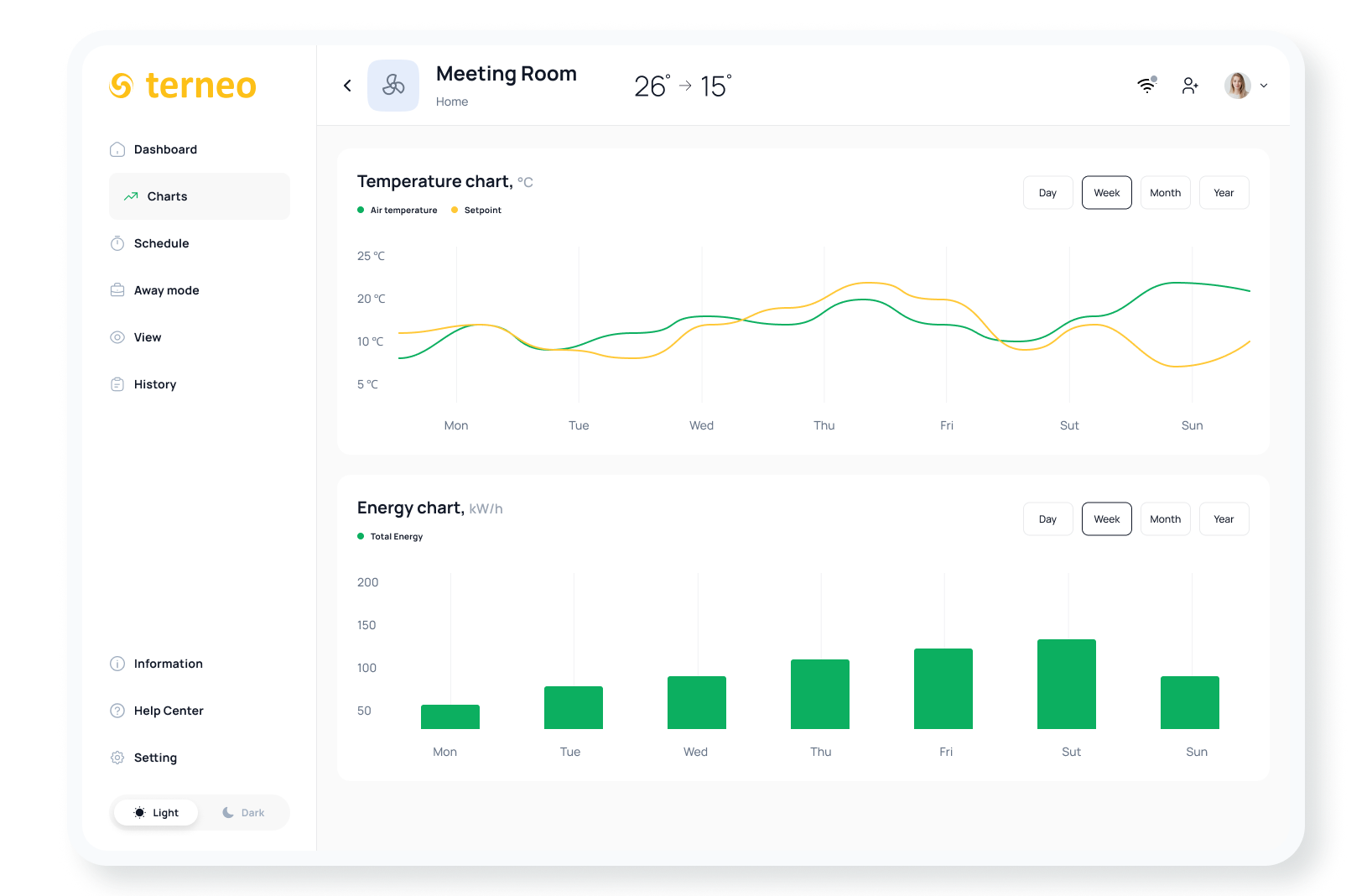The height and width of the screenshot is (896, 1372).
Task: Expand the user profile menu
Action: click(x=1246, y=85)
